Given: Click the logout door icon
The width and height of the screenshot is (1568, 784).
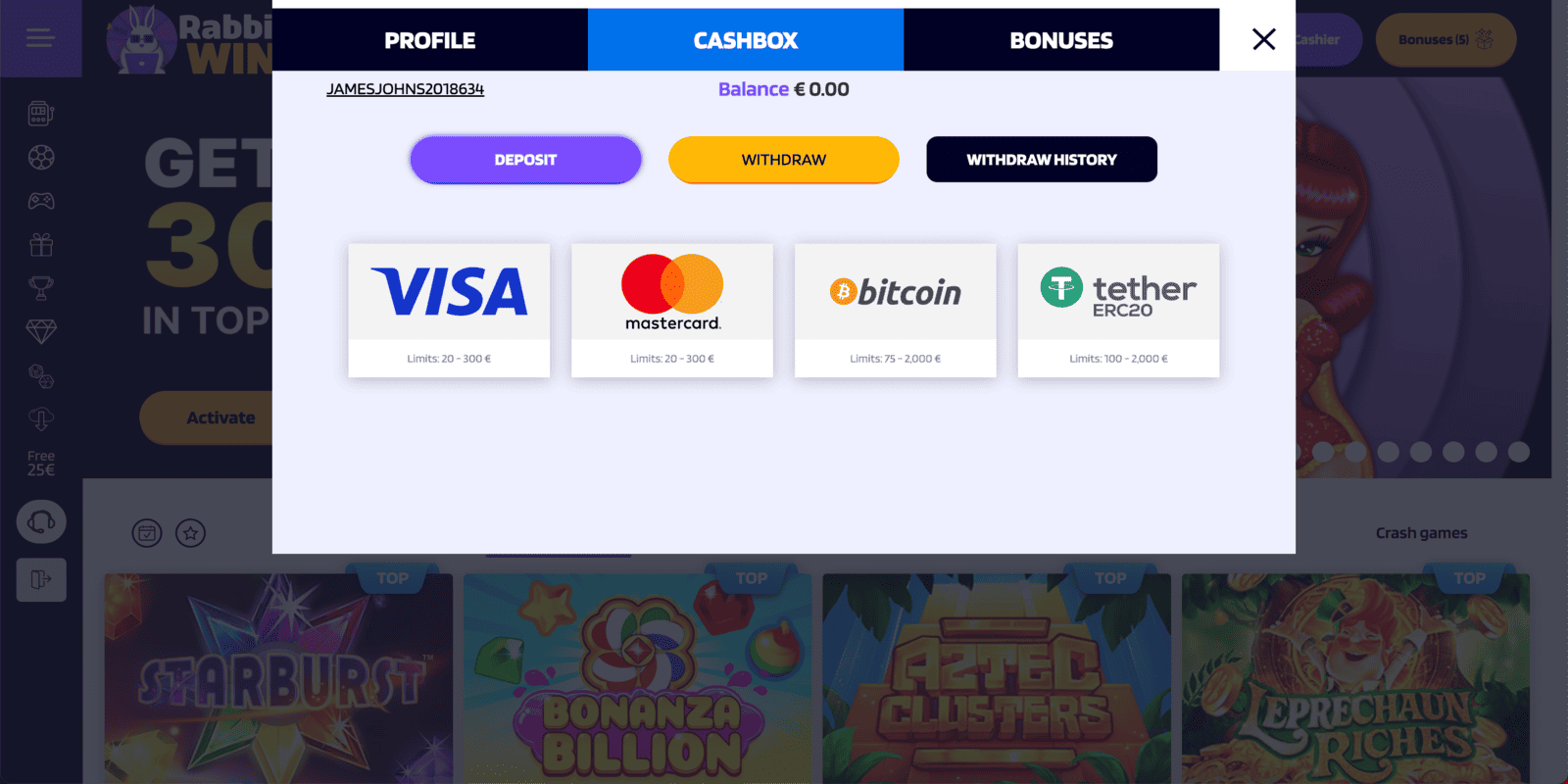Looking at the screenshot, I should pyautogui.click(x=41, y=579).
